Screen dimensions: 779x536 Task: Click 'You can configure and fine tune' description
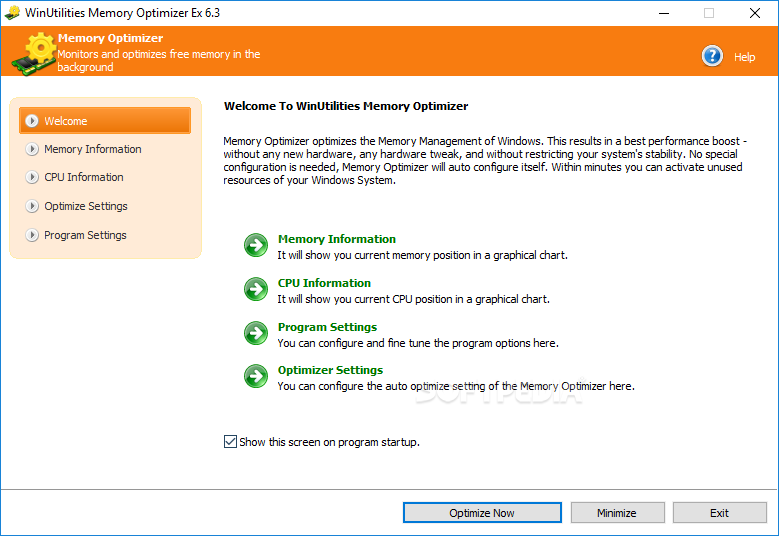(418, 343)
